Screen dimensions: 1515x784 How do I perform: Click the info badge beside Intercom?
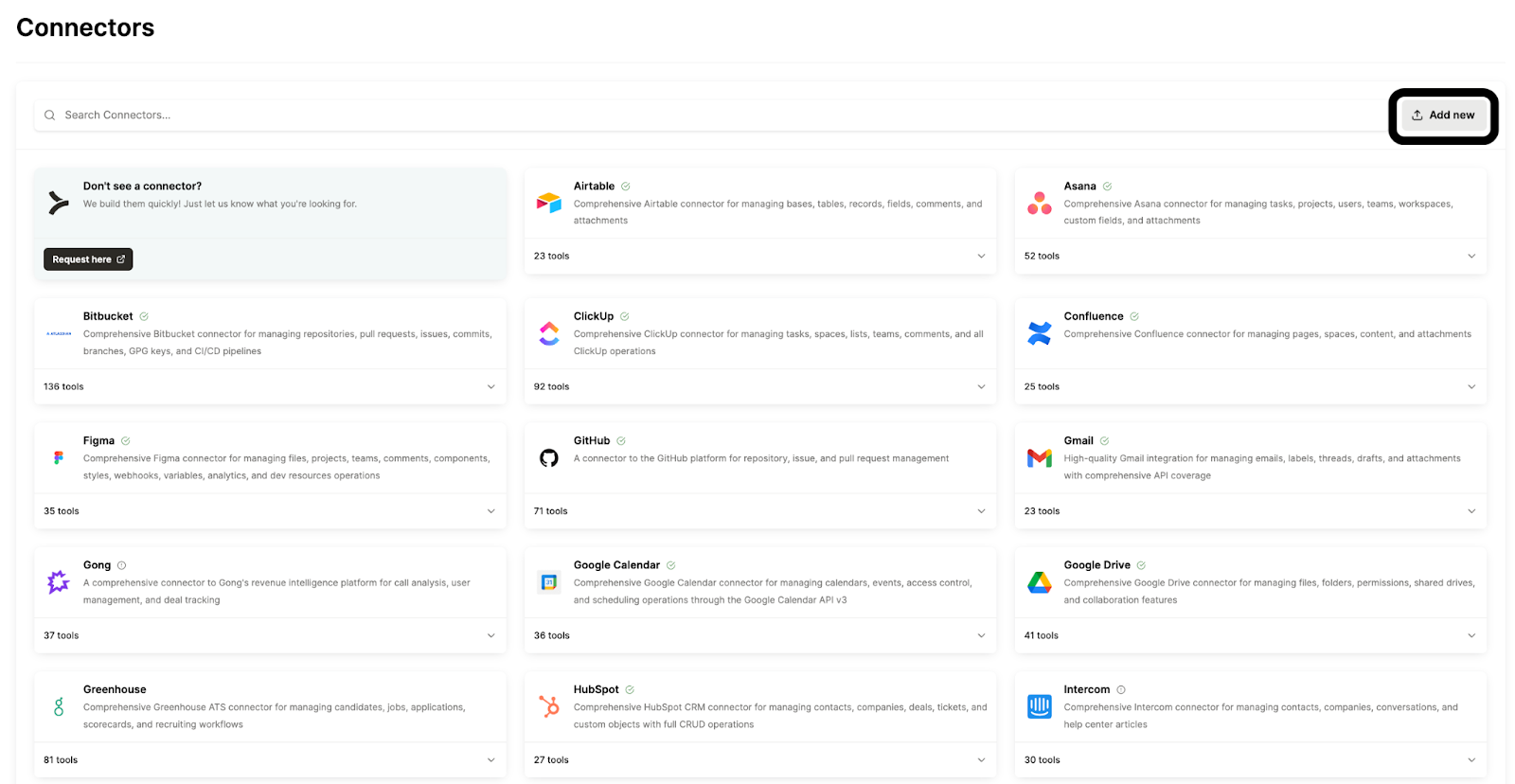pyautogui.click(x=1121, y=690)
